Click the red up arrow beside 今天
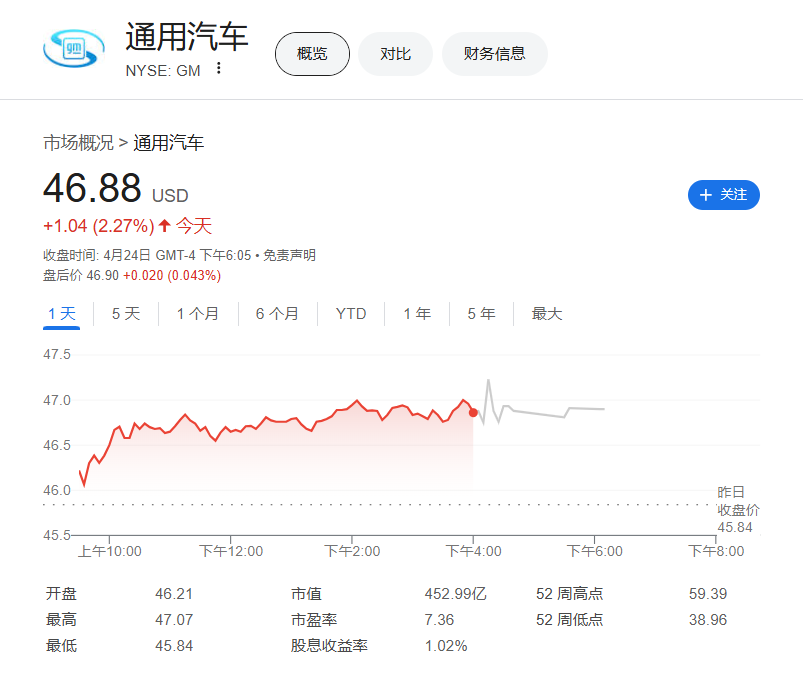 164,225
